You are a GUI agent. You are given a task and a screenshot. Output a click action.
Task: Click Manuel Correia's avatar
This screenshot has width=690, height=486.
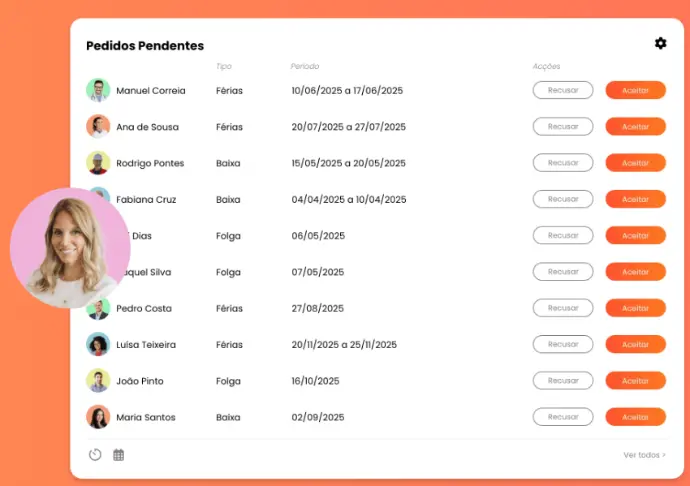[98, 90]
